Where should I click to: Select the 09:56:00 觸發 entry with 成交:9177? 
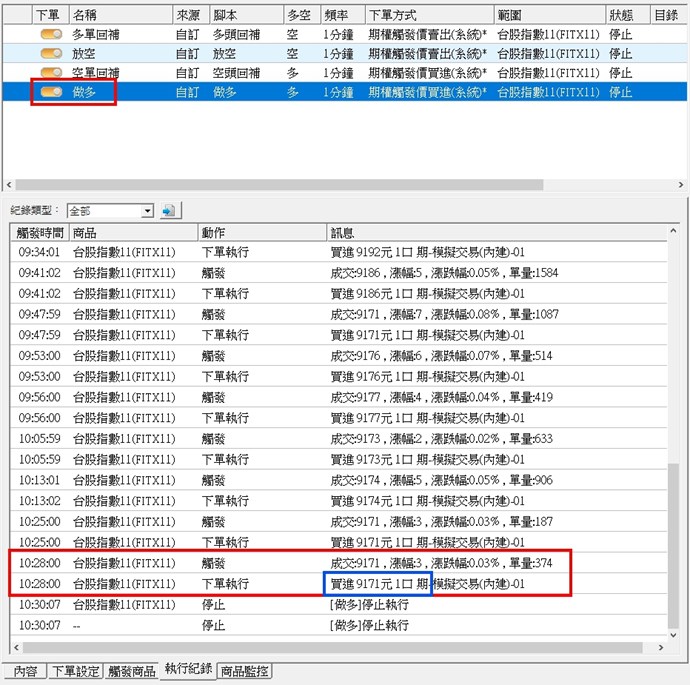[339, 397]
